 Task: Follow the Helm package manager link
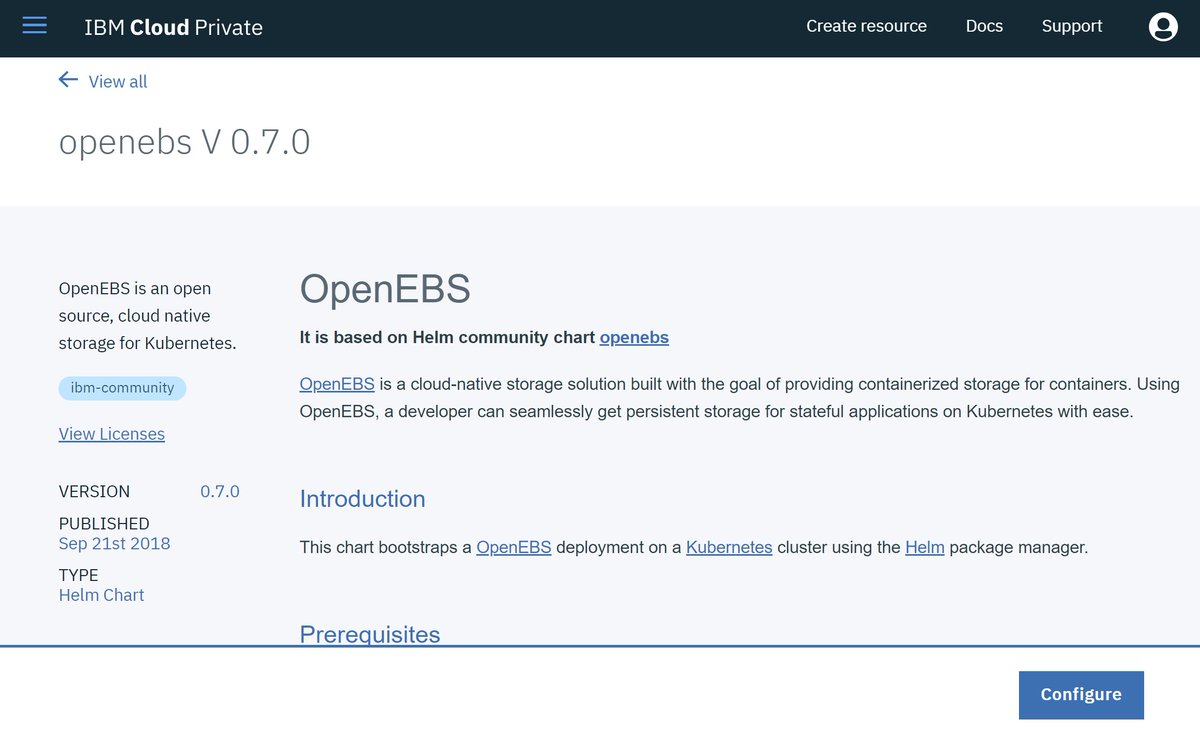point(925,547)
